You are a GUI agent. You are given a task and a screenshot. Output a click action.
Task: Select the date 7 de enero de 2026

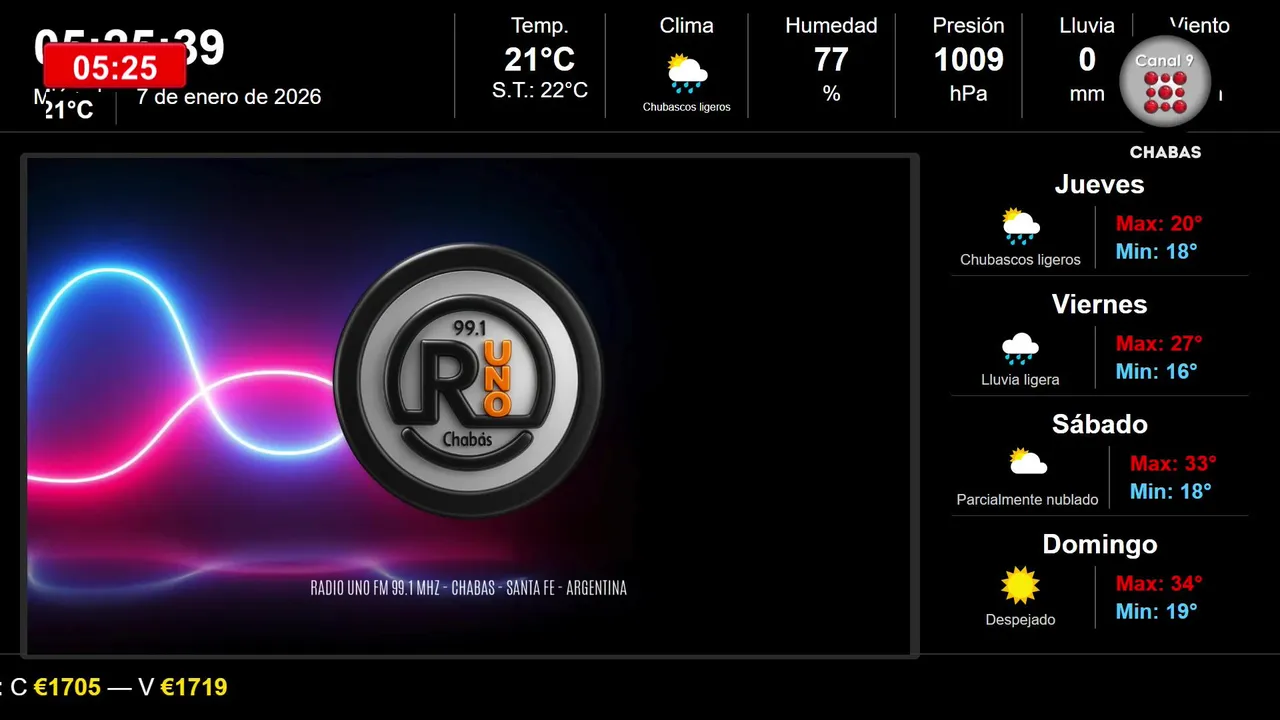(x=229, y=97)
